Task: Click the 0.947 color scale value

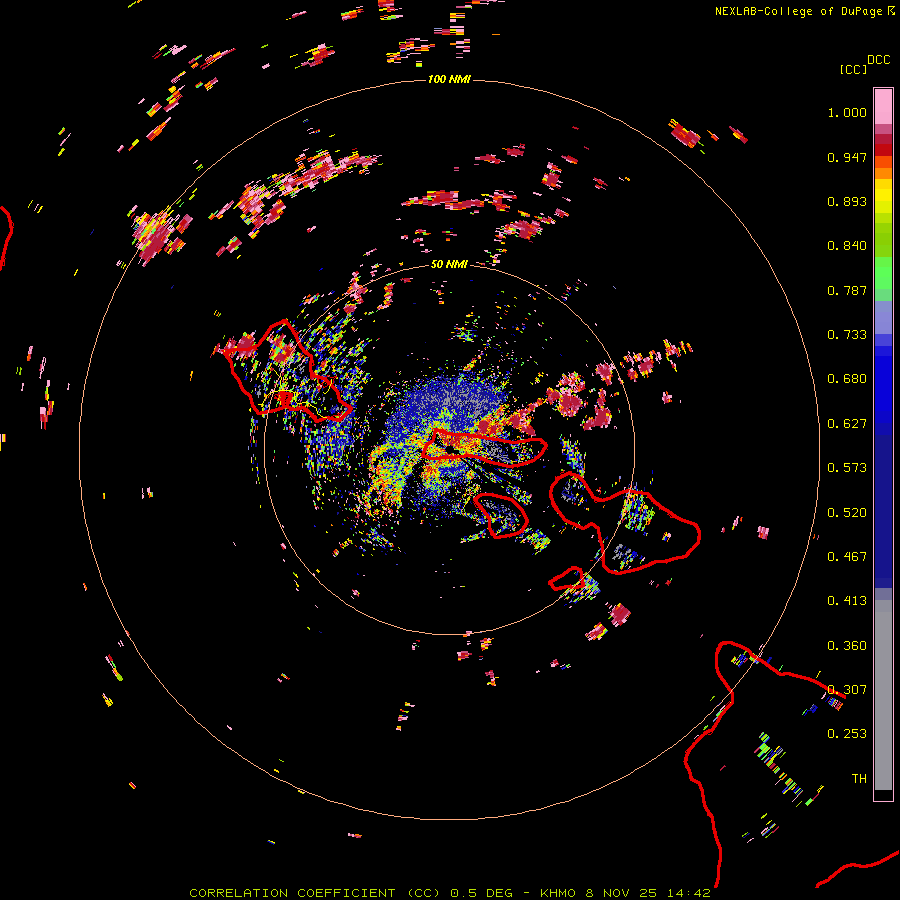Action: point(847,157)
